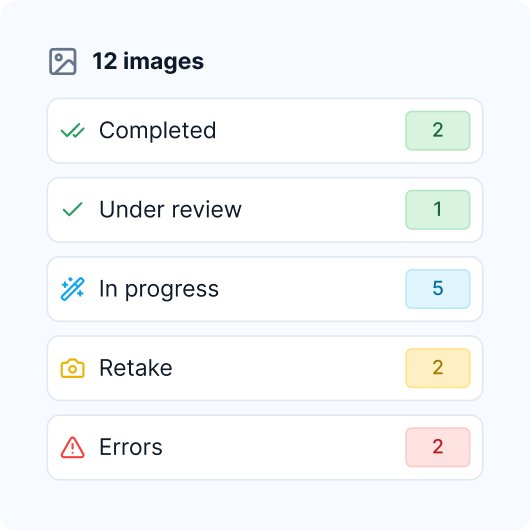531x531 pixels.
Task: Open the Completed status row
Action: [265, 131]
